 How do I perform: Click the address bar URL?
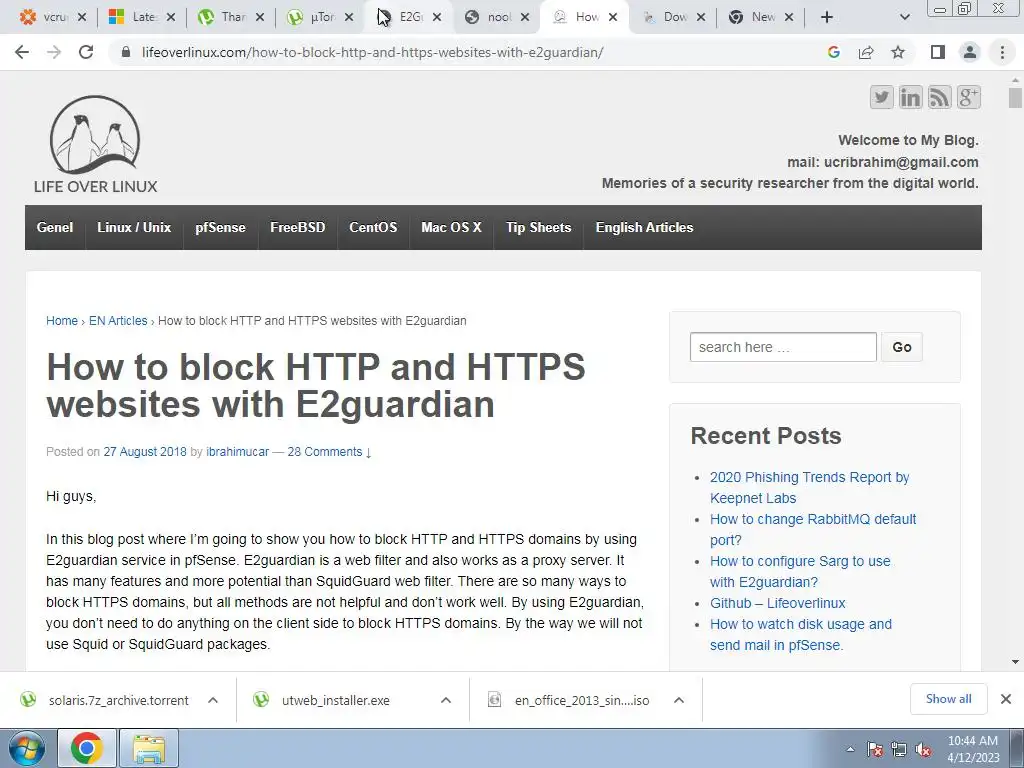(x=372, y=52)
